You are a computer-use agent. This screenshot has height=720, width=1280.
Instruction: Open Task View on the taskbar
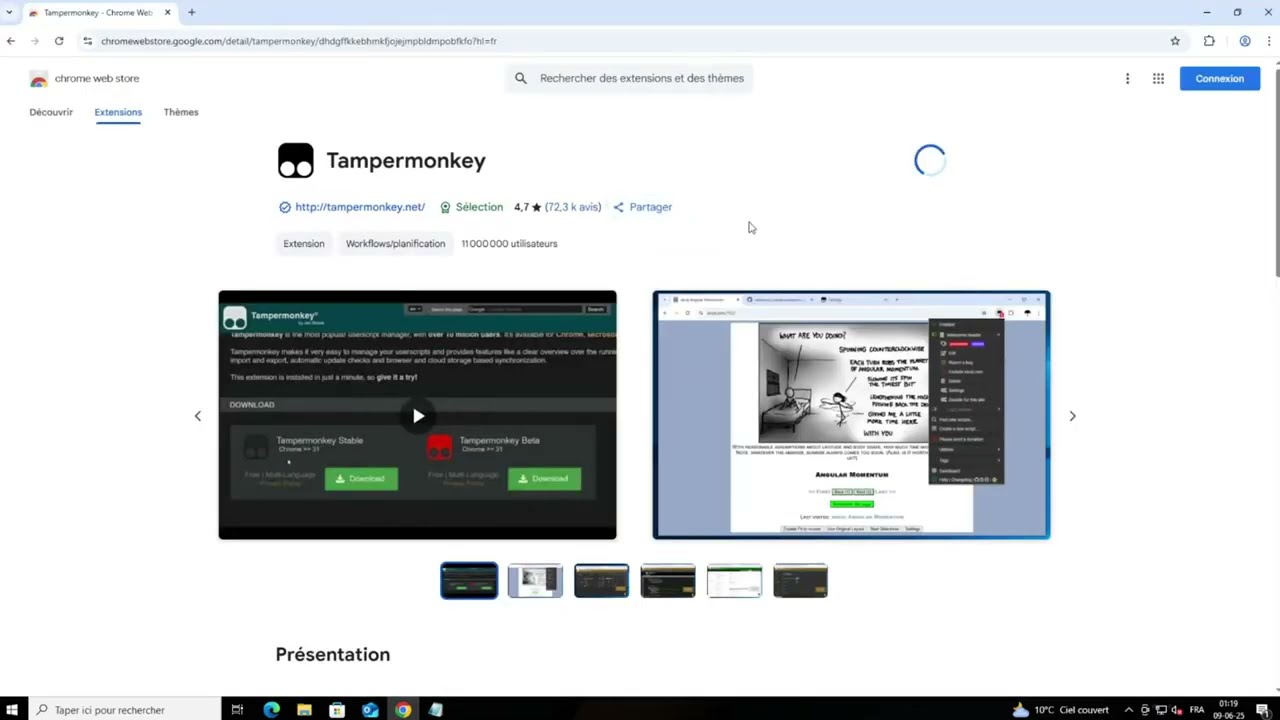click(x=237, y=710)
